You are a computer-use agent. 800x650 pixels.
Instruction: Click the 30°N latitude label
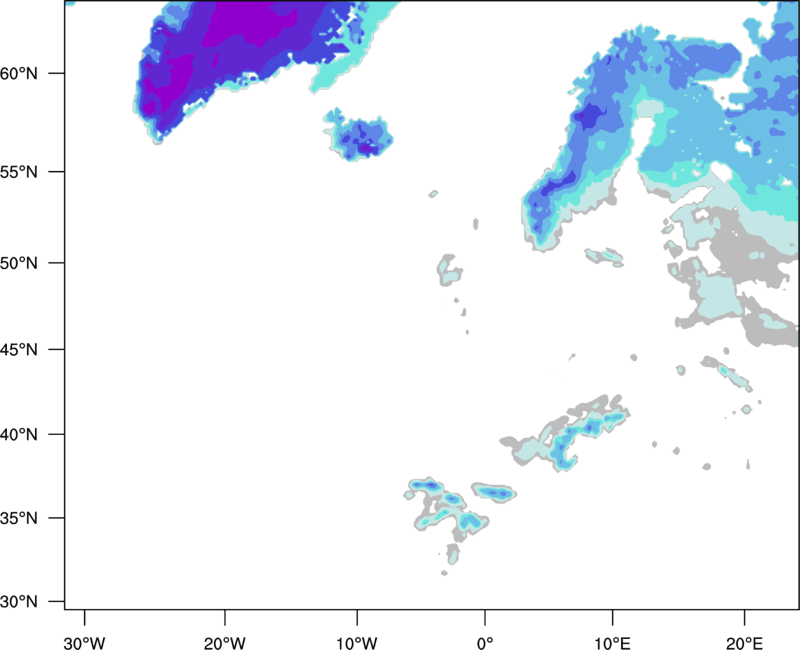click(19, 602)
